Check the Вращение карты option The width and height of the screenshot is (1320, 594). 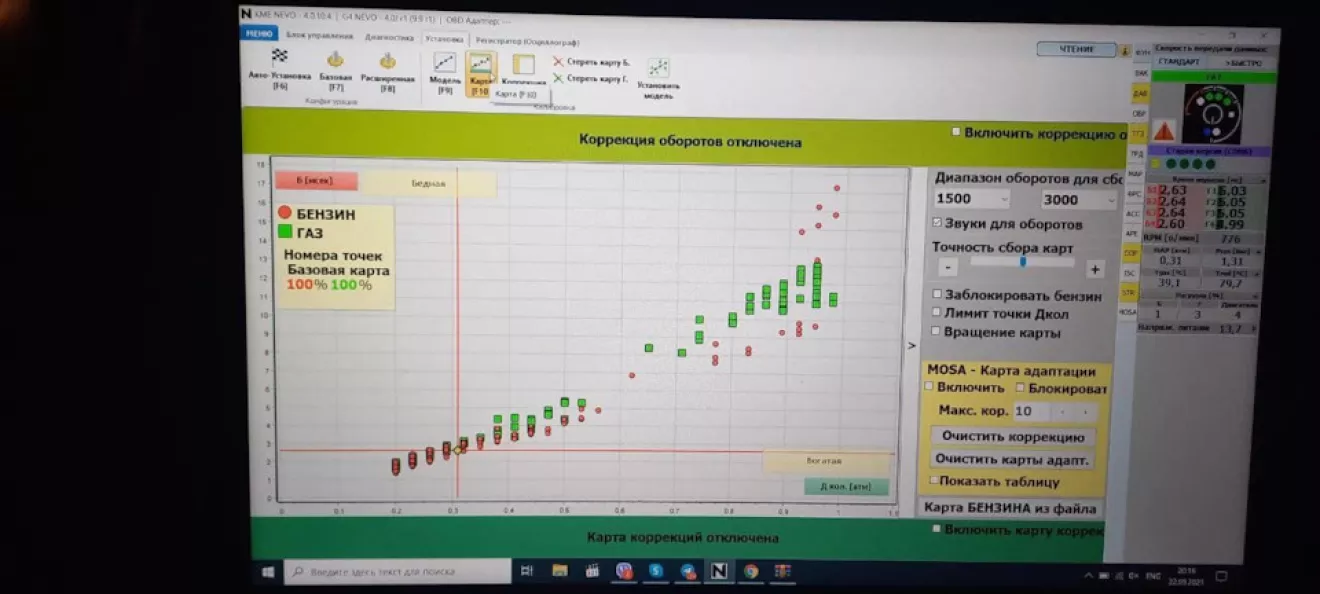click(x=937, y=331)
